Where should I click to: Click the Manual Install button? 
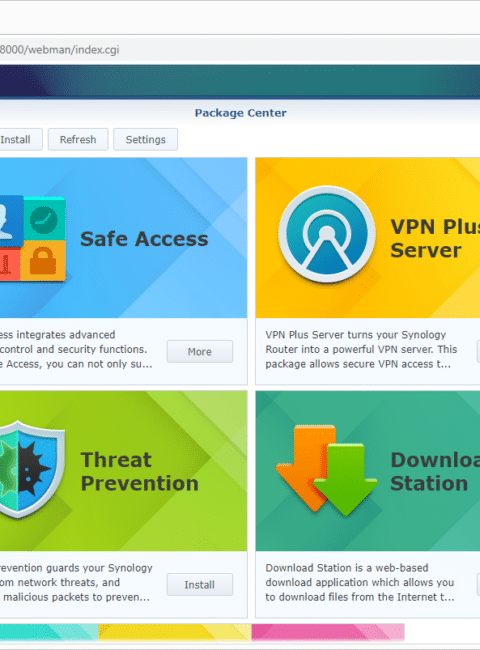tap(21, 139)
